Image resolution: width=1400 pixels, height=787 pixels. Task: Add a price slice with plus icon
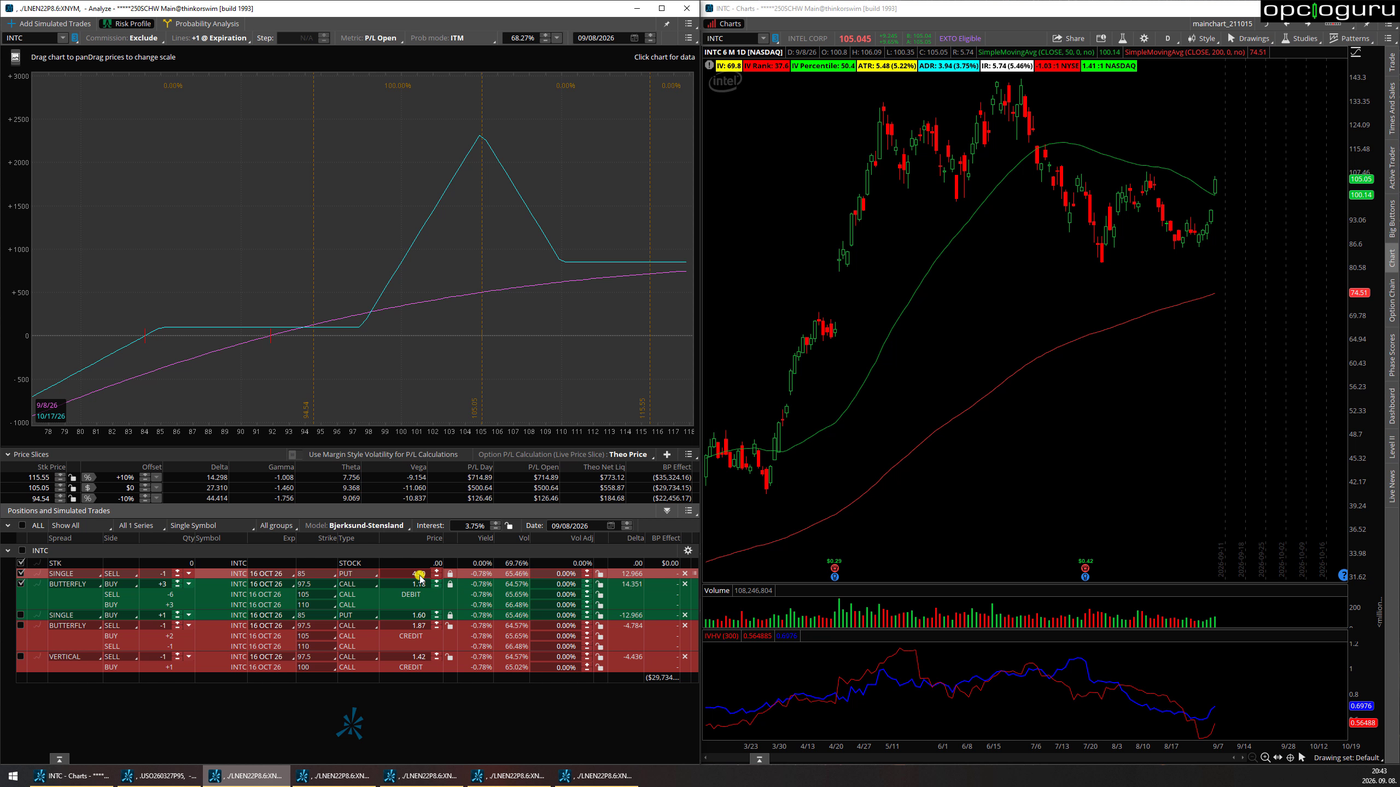(667, 454)
